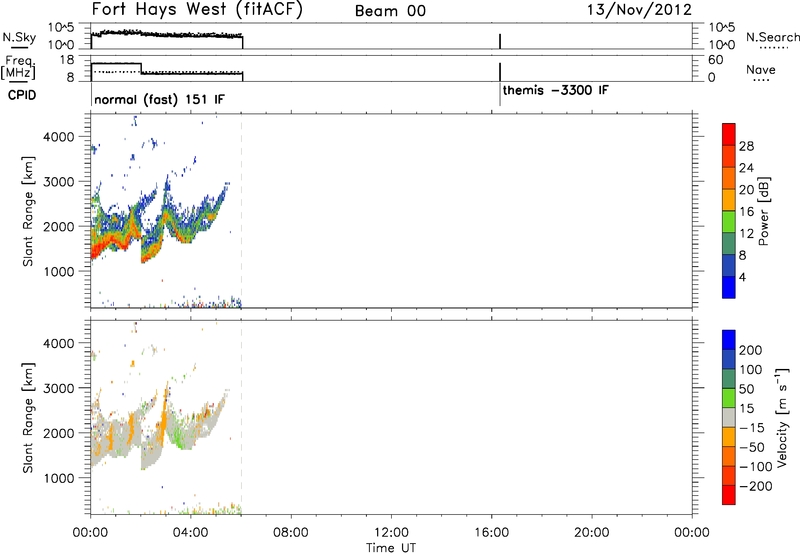Click the '16' power colorbar tick

tap(746, 212)
